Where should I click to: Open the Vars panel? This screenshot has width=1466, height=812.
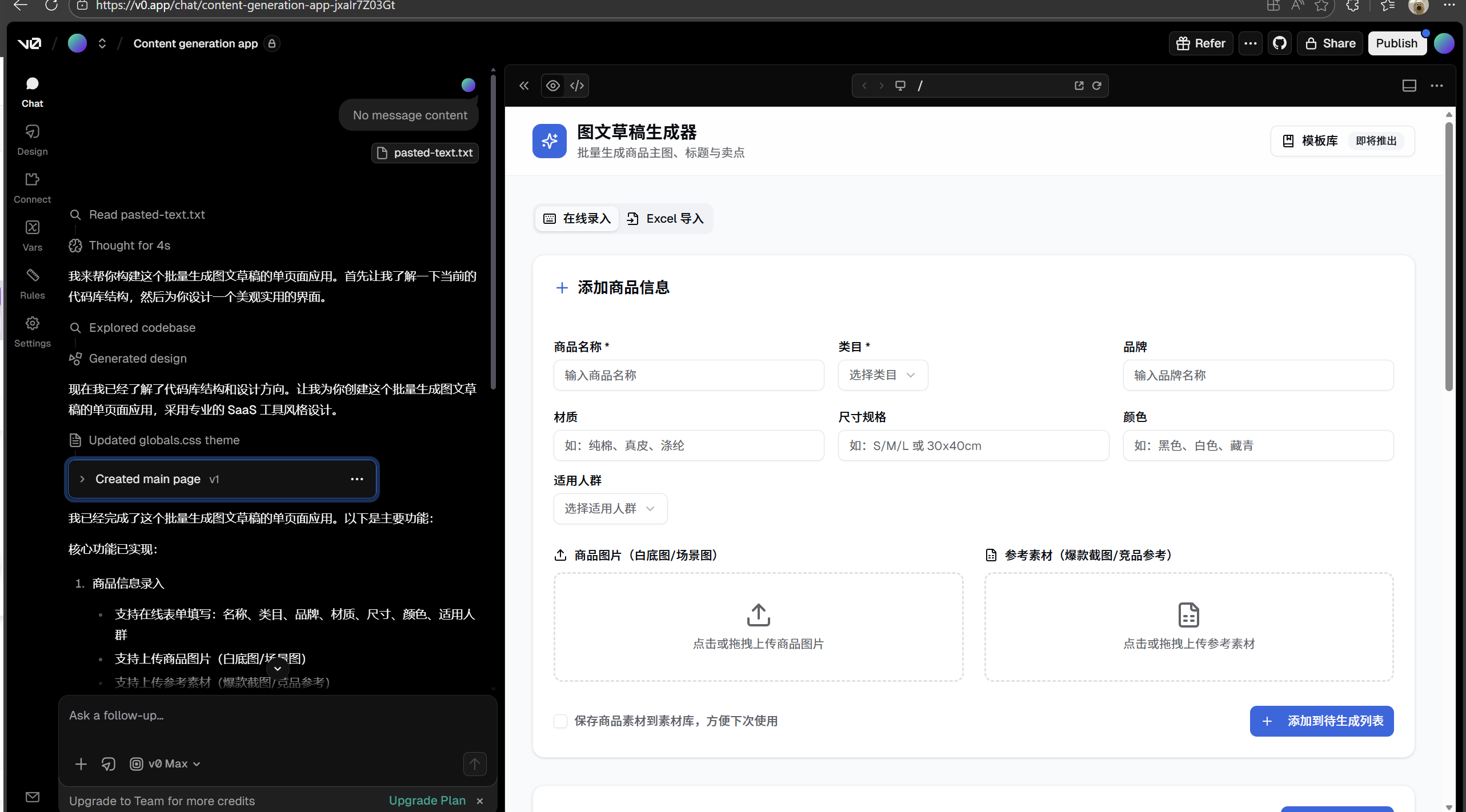point(32,234)
